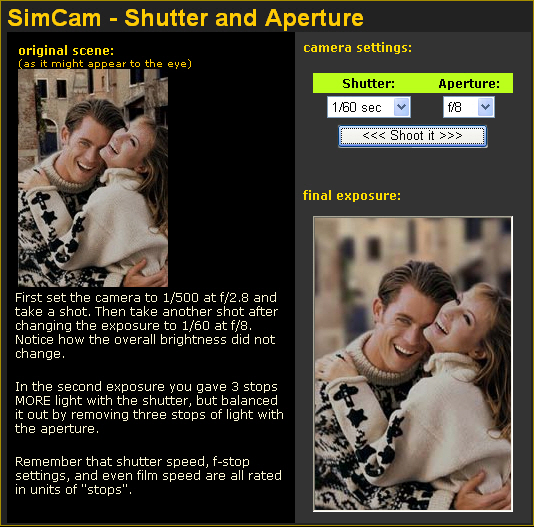Click the arrow on the Aperture dropdown
The width and height of the screenshot is (534, 527).
tap(486, 107)
